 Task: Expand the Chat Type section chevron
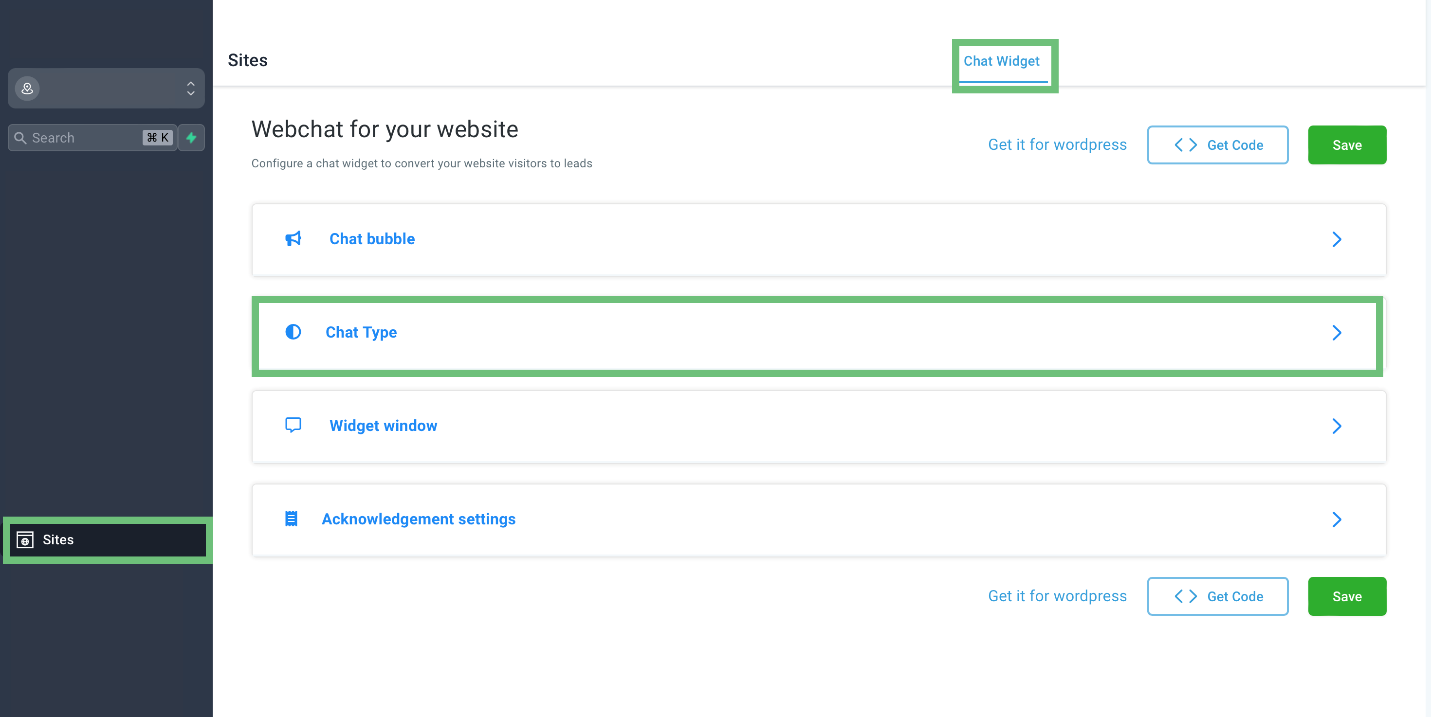click(x=1337, y=333)
